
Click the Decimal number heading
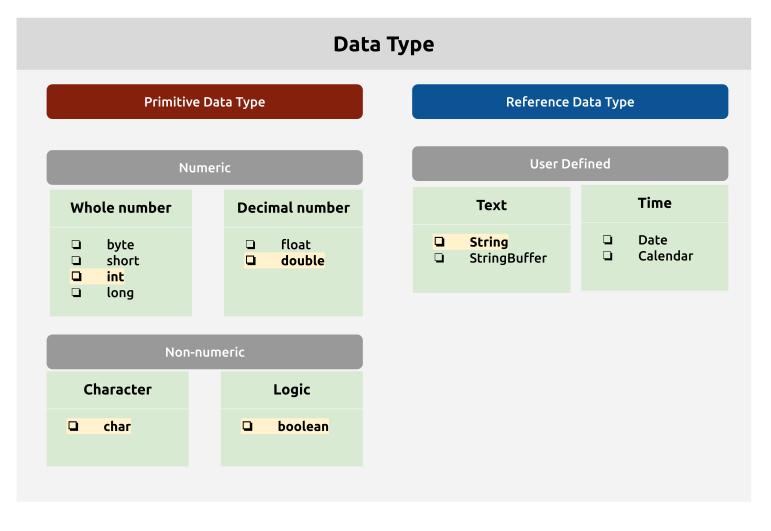(x=293, y=208)
